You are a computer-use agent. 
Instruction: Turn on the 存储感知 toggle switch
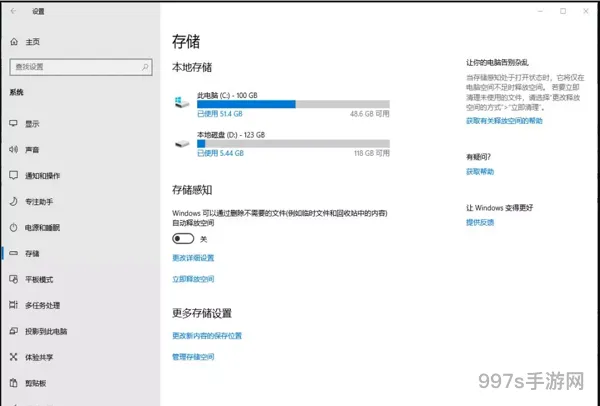pos(183,239)
